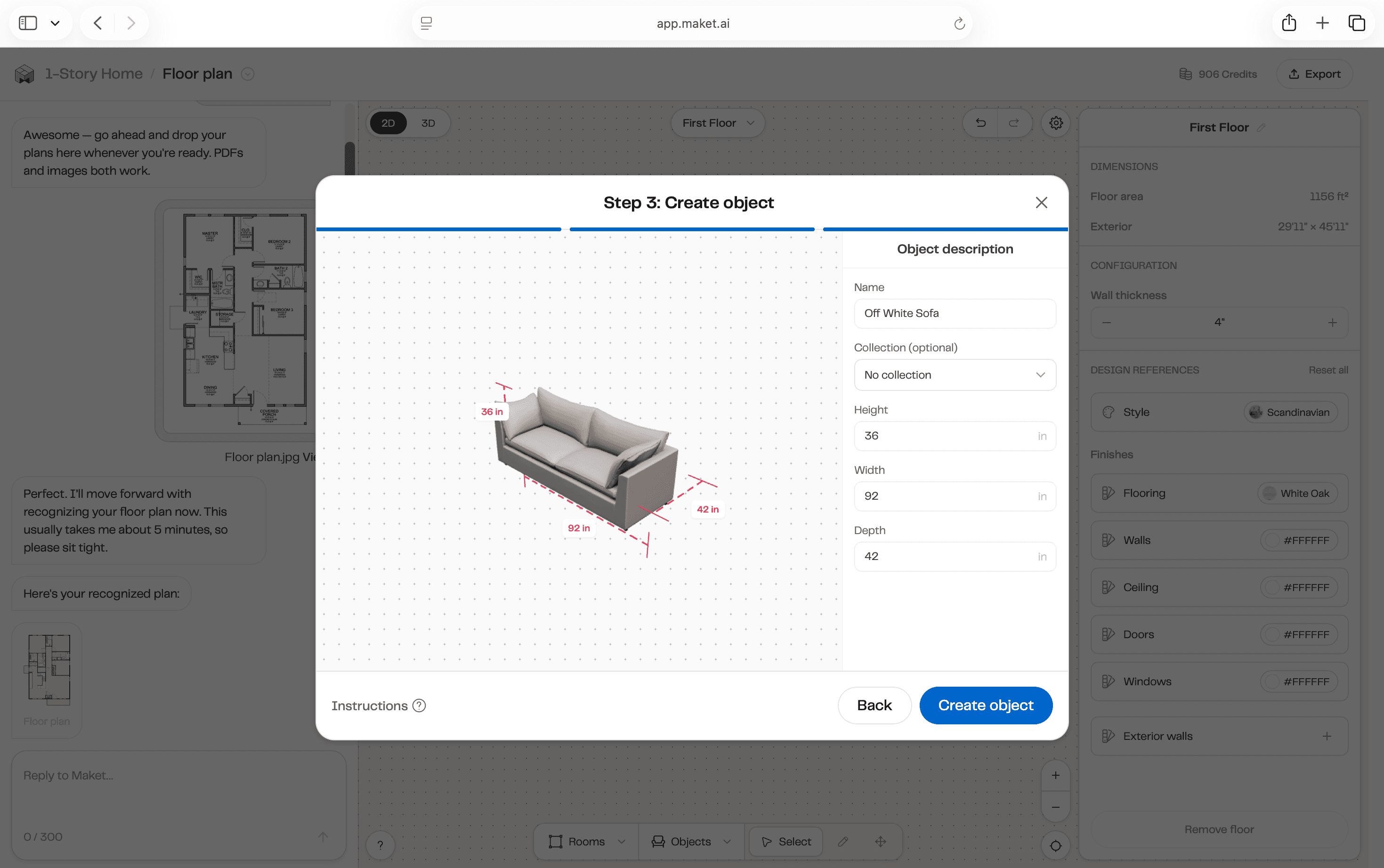The height and width of the screenshot is (868, 1384).
Task: Decrease wall thickness with minus
Action: pos(1107,323)
